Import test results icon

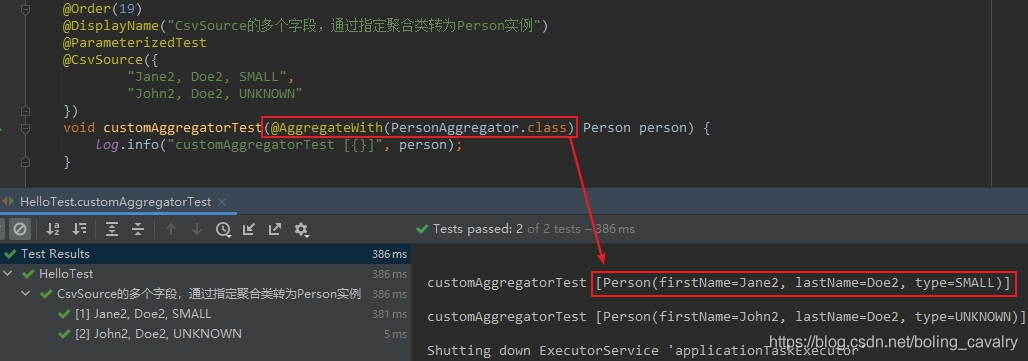[x=248, y=229]
